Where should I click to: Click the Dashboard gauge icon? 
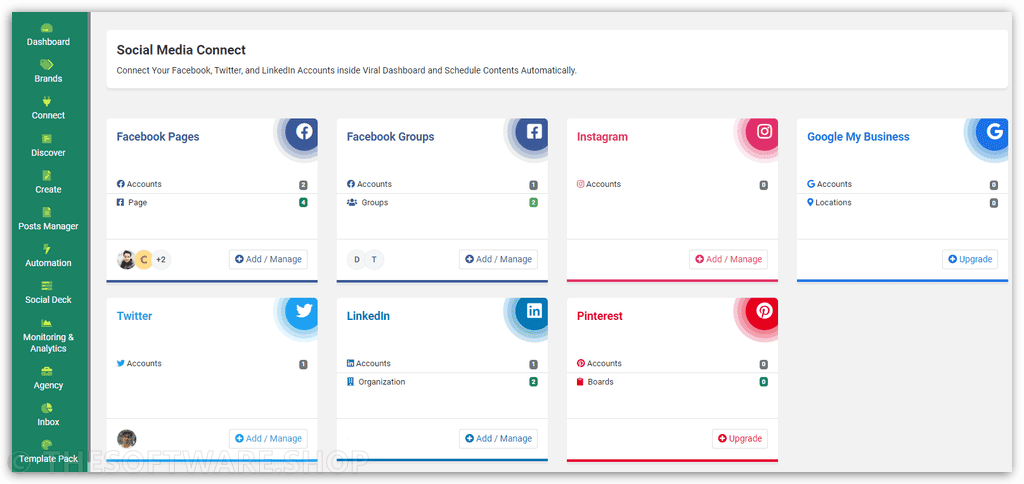pyautogui.click(x=46, y=27)
